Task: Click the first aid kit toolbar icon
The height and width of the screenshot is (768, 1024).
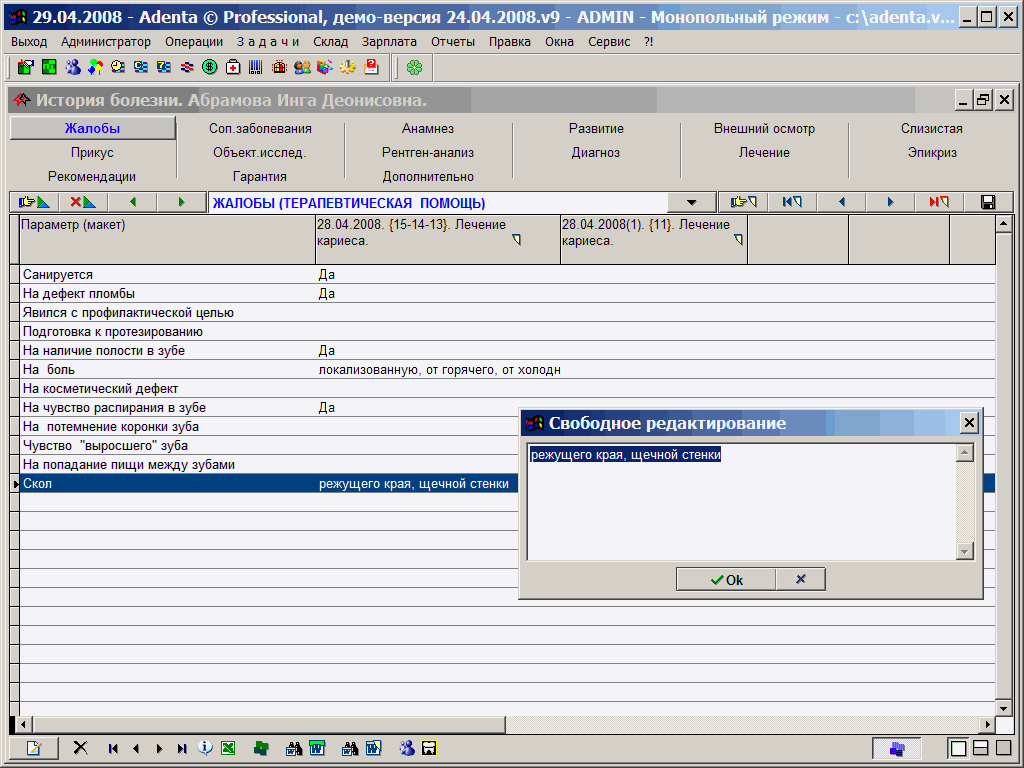Action: pos(233,67)
